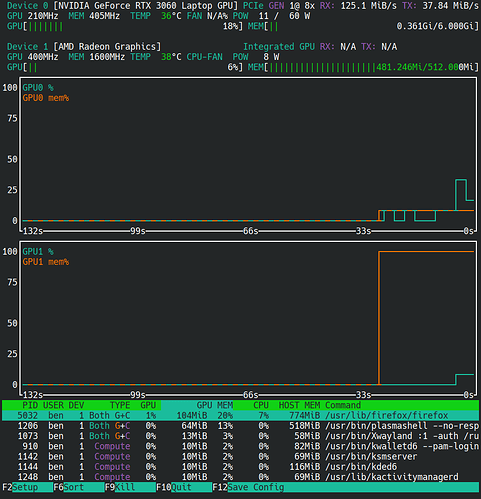This screenshot has width=481, height=499.
Task: Select the ksmserver process row
Action: [240, 456]
